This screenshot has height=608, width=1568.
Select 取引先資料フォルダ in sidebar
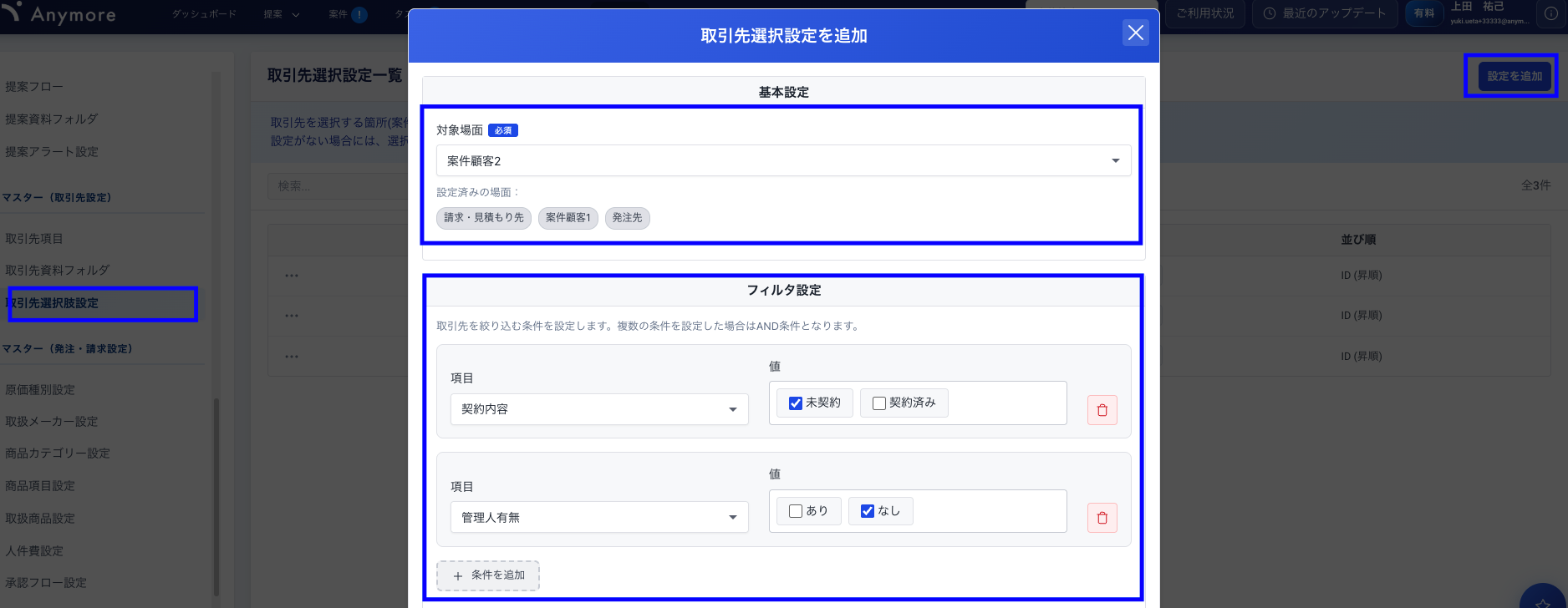(58, 271)
